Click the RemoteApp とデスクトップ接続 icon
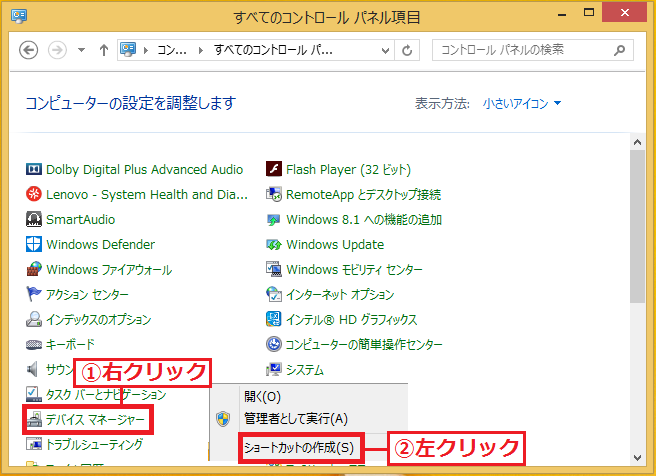Image resolution: width=656 pixels, height=476 pixels. pyautogui.click(x=274, y=194)
